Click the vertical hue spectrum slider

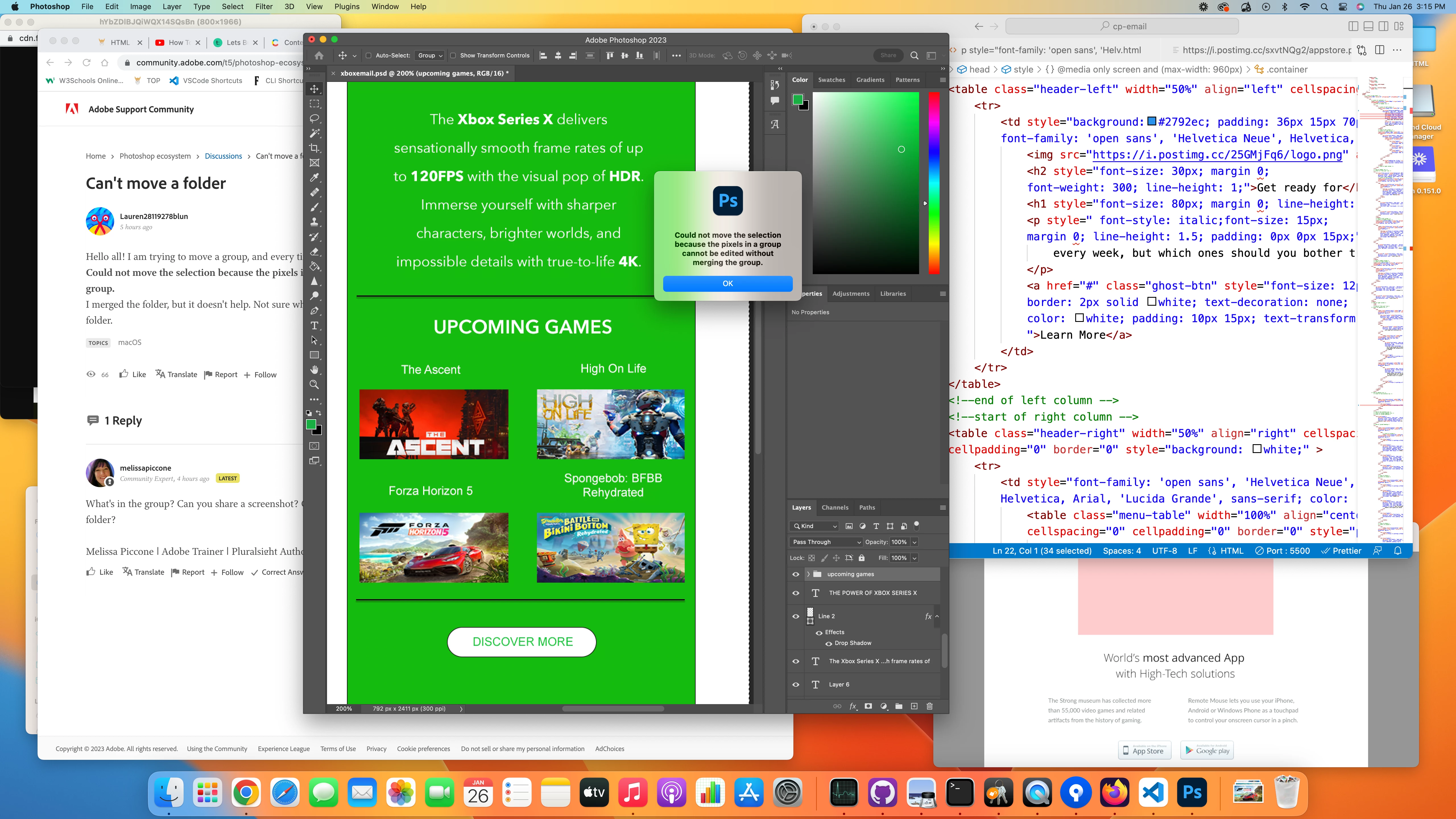934,184
